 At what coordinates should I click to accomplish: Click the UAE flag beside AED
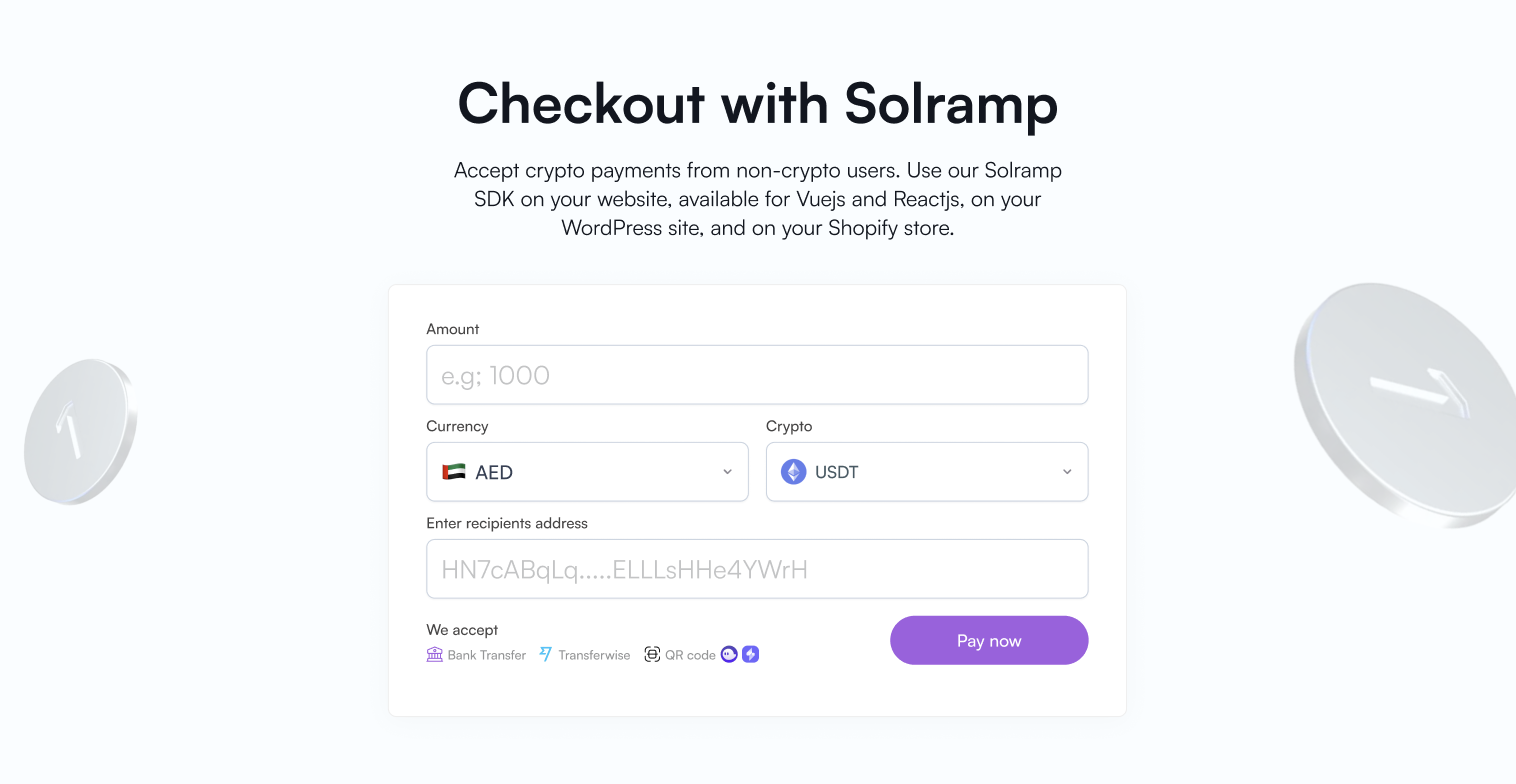[453, 471]
